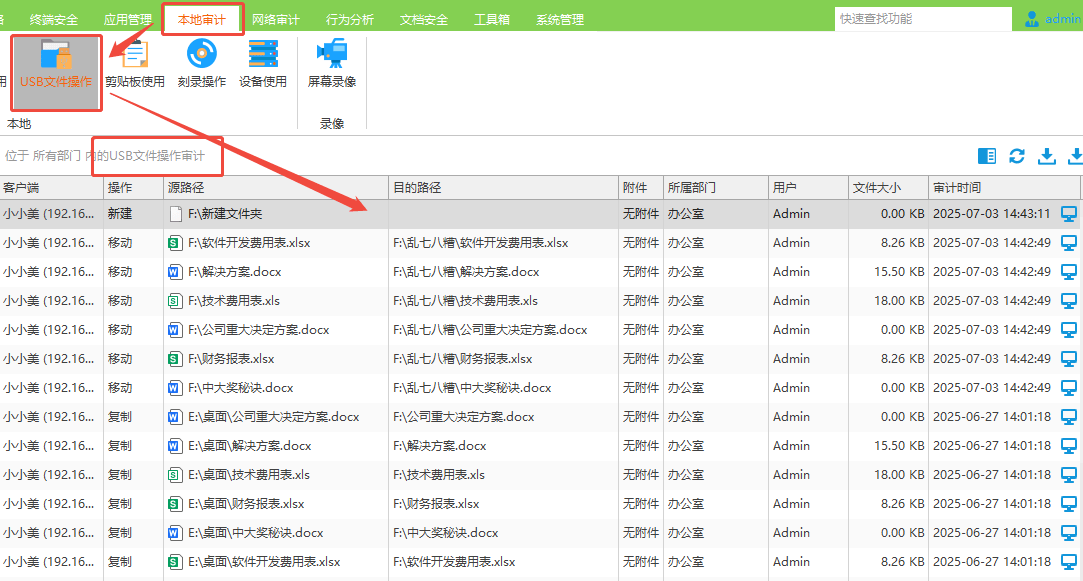Refresh the audit list
The image size is (1083, 581).
[x=1017, y=156]
